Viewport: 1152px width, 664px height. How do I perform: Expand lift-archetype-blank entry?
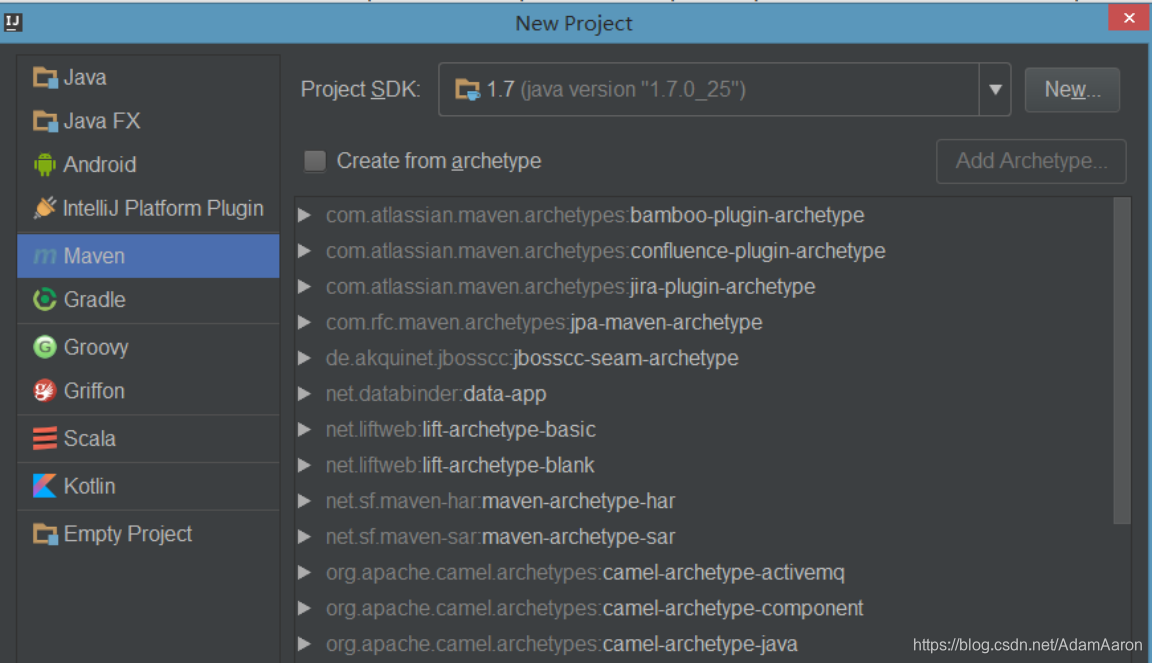[304, 465]
